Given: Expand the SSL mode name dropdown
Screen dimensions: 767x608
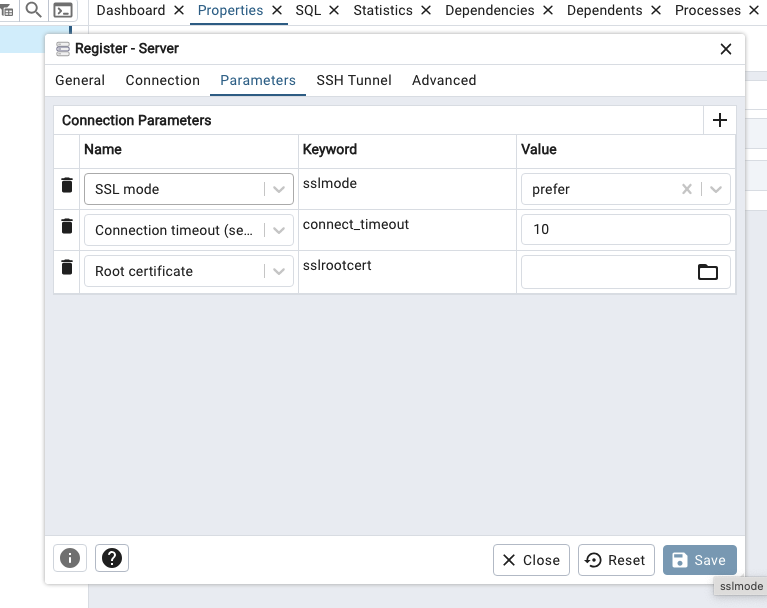Looking at the screenshot, I should pos(277,189).
